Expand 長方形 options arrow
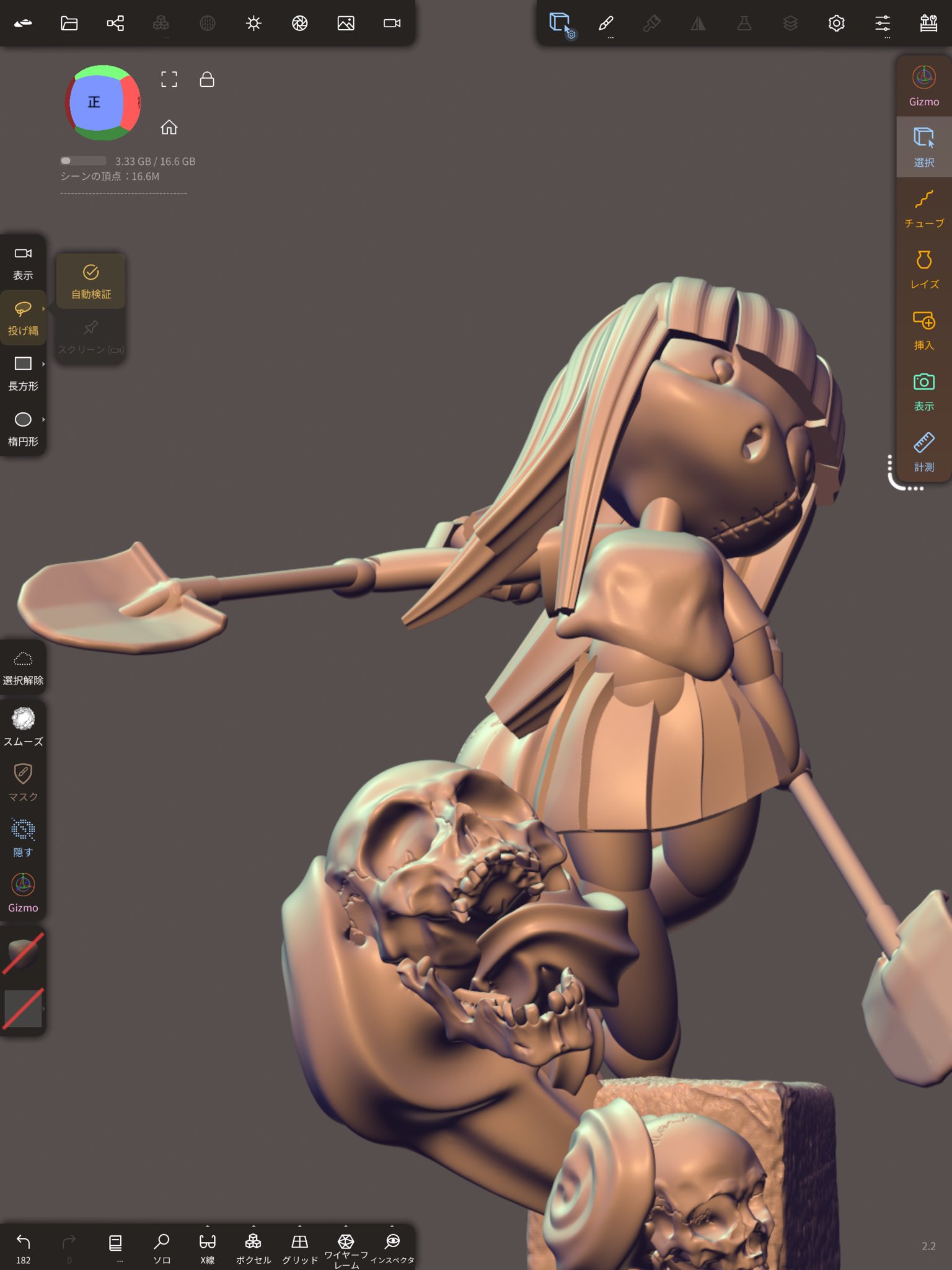This screenshot has width=952, height=1270. pos(43,364)
